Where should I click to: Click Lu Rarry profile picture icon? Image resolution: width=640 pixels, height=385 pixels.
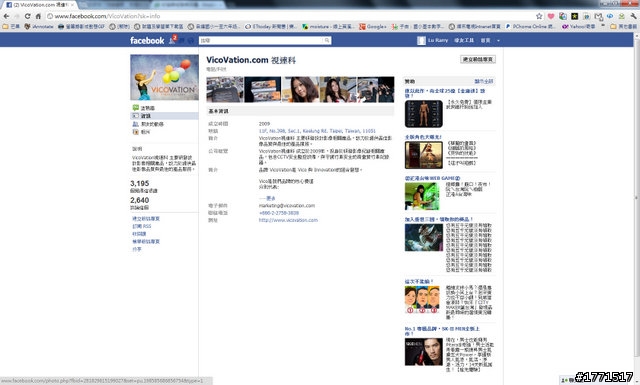click(x=421, y=40)
